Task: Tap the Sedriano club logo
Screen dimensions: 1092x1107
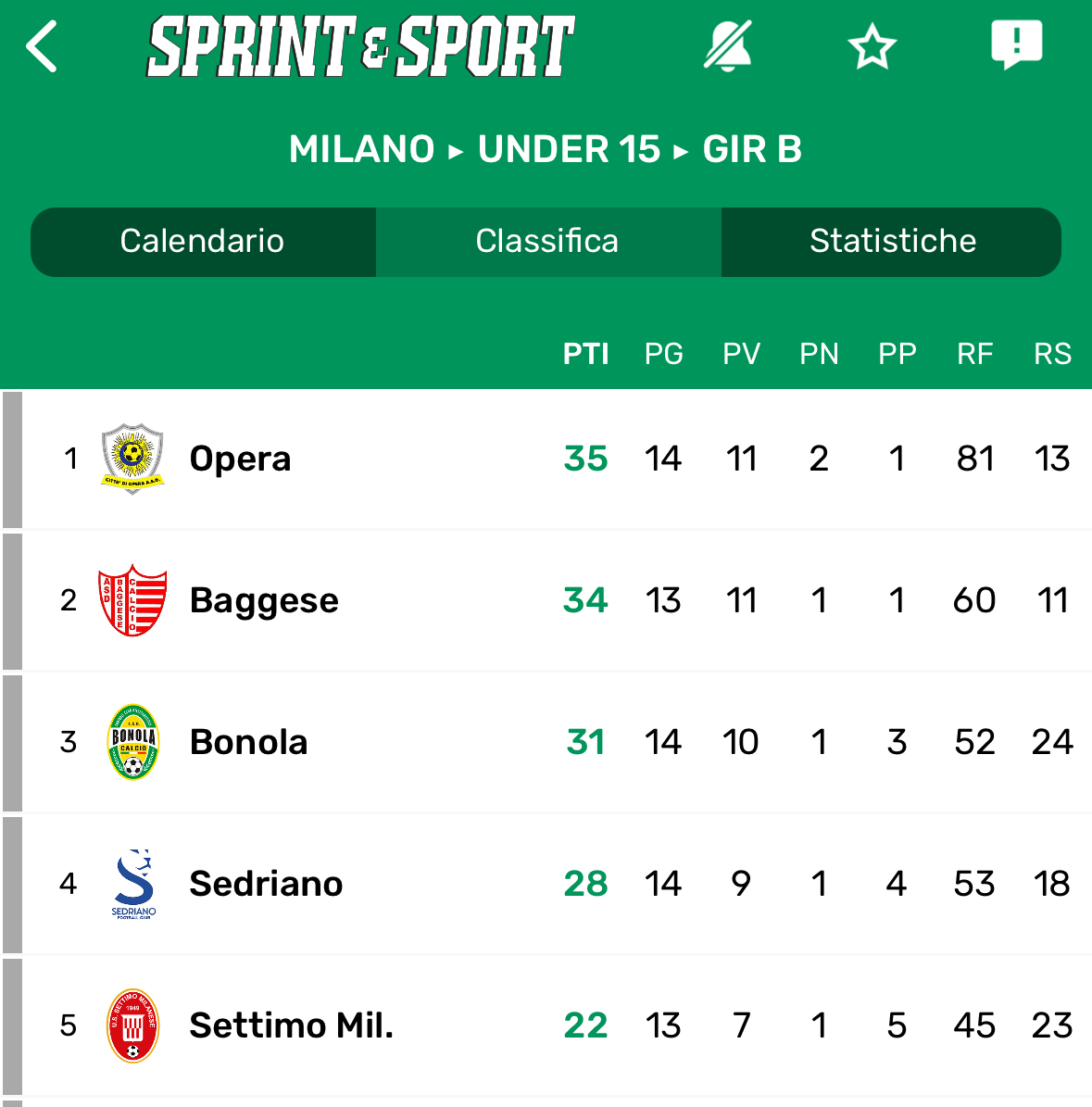Action: [x=133, y=884]
